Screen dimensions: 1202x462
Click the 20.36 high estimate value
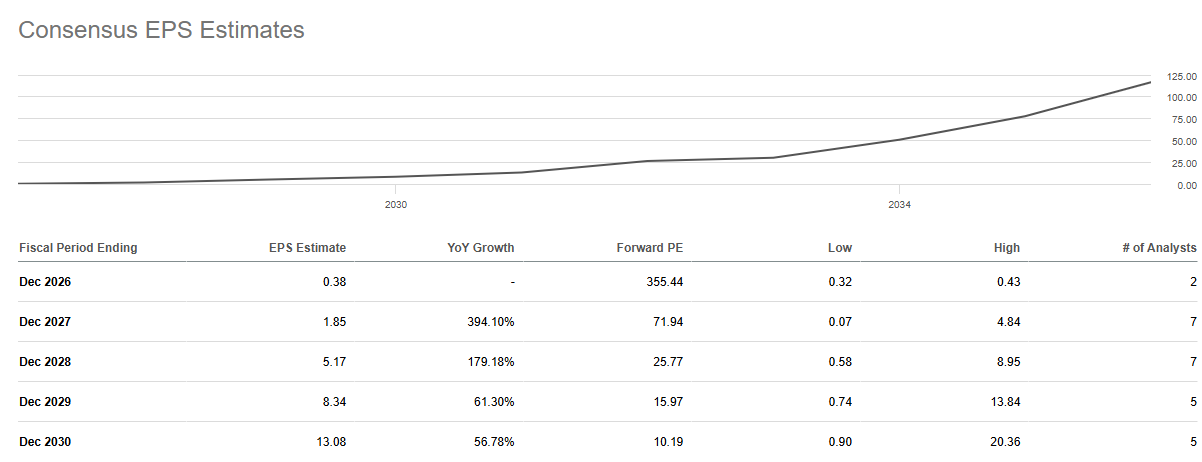click(1005, 442)
